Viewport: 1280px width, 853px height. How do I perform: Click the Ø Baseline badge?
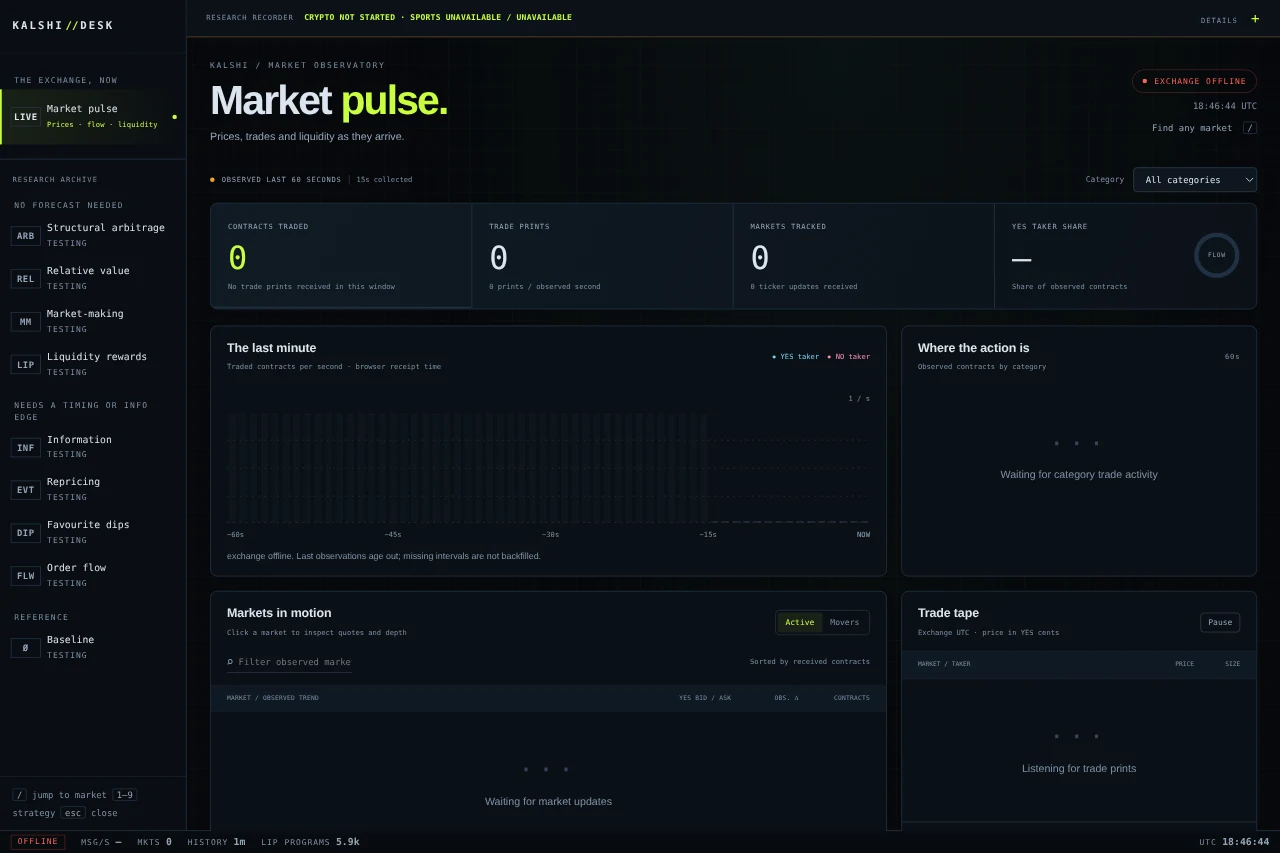pos(26,648)
